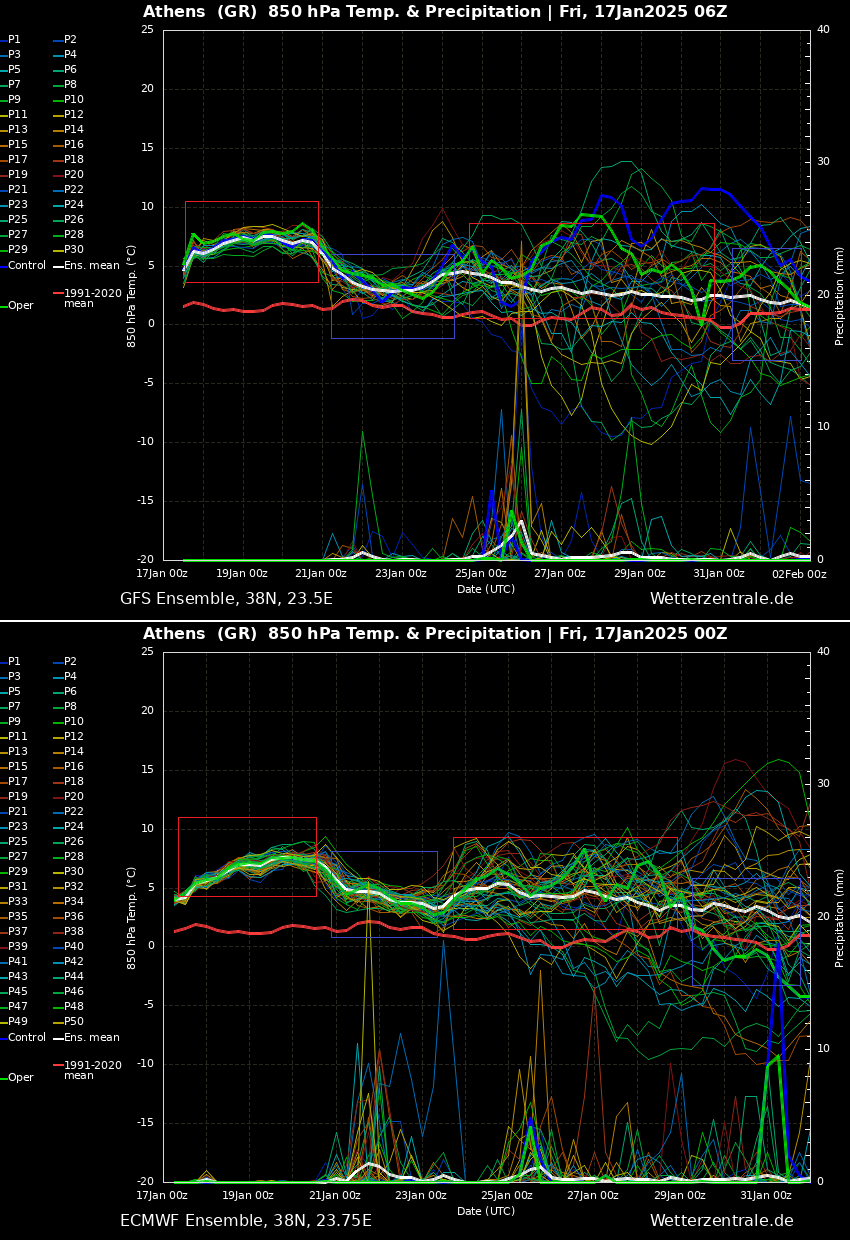Select legend entry P44
The image size is (850, 1240).
pyautogui.click(x=70, y=976)
